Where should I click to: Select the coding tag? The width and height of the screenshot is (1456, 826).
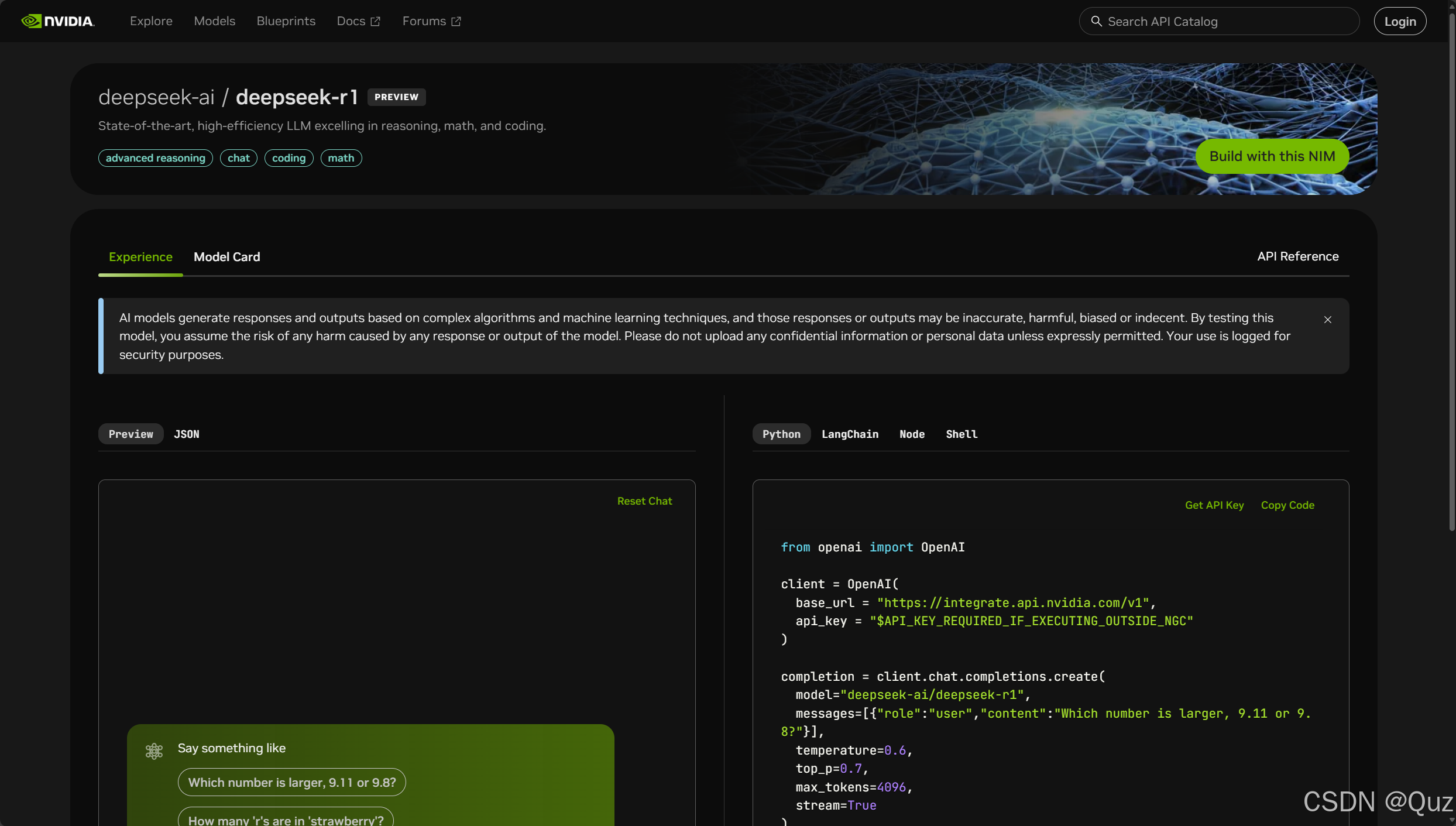point(289,158)
